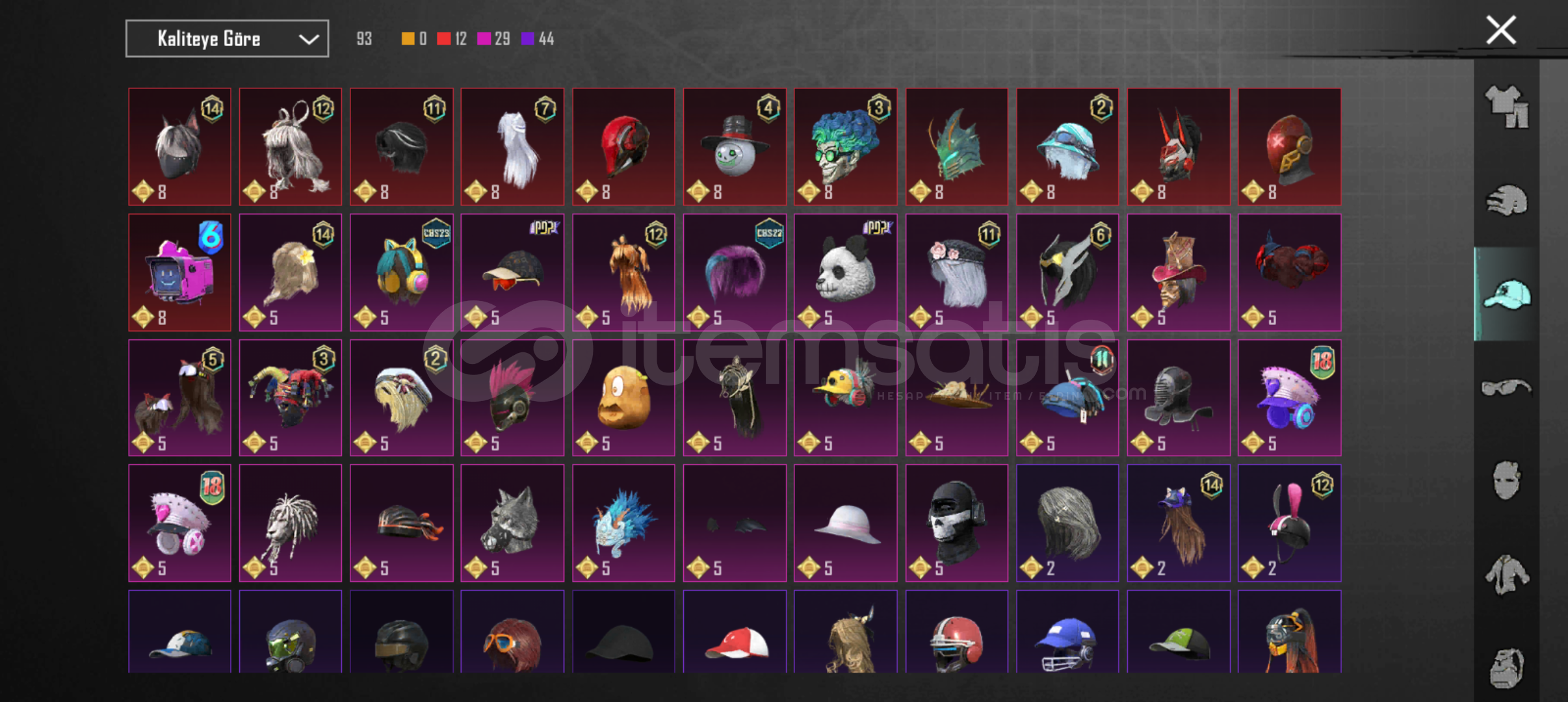Click the chevron arrow in sort dropdown
The height and width of the screenshot is (702, 1568).
[x=308, y=40]
